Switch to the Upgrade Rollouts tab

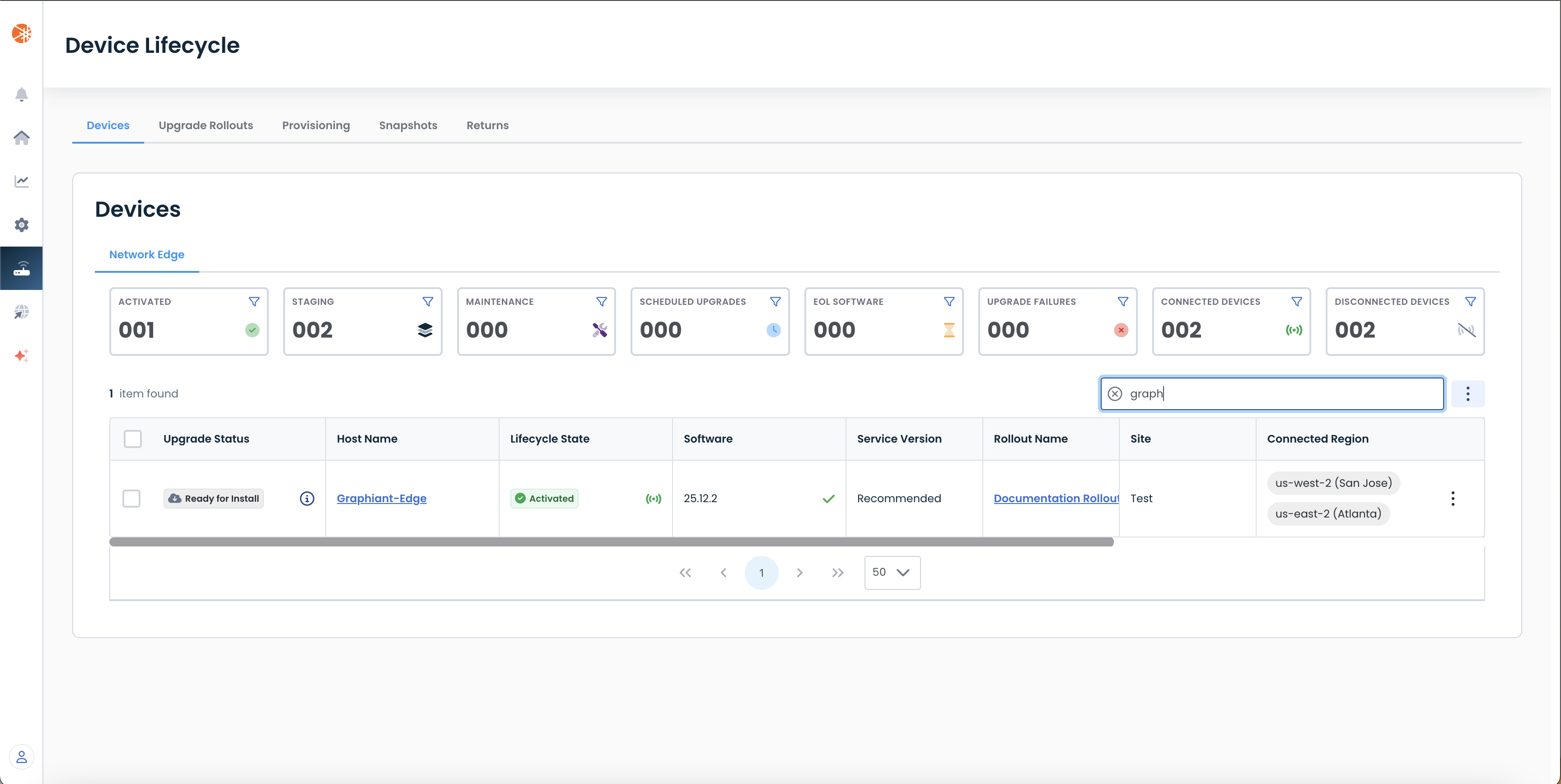pyautogui.click(x=206, y=126)
